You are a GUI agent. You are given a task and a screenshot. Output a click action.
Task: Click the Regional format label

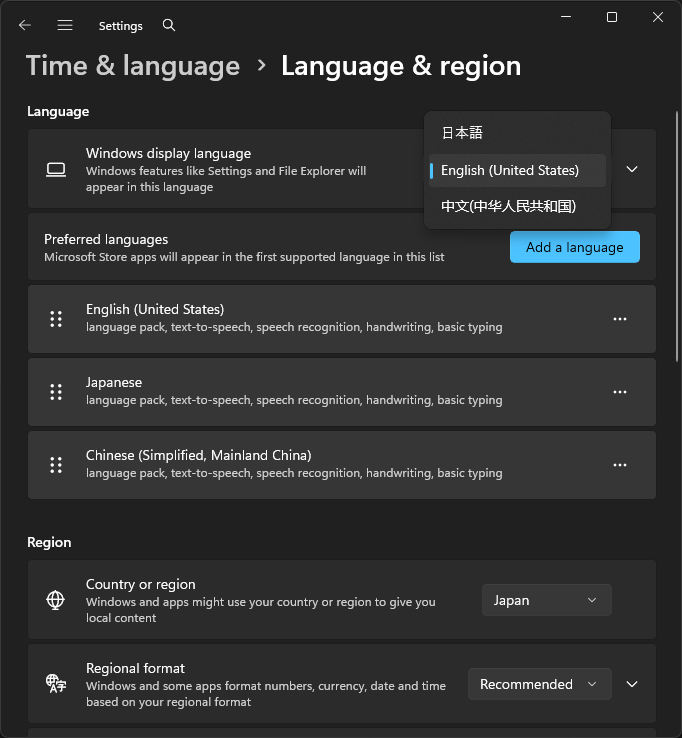135,668
